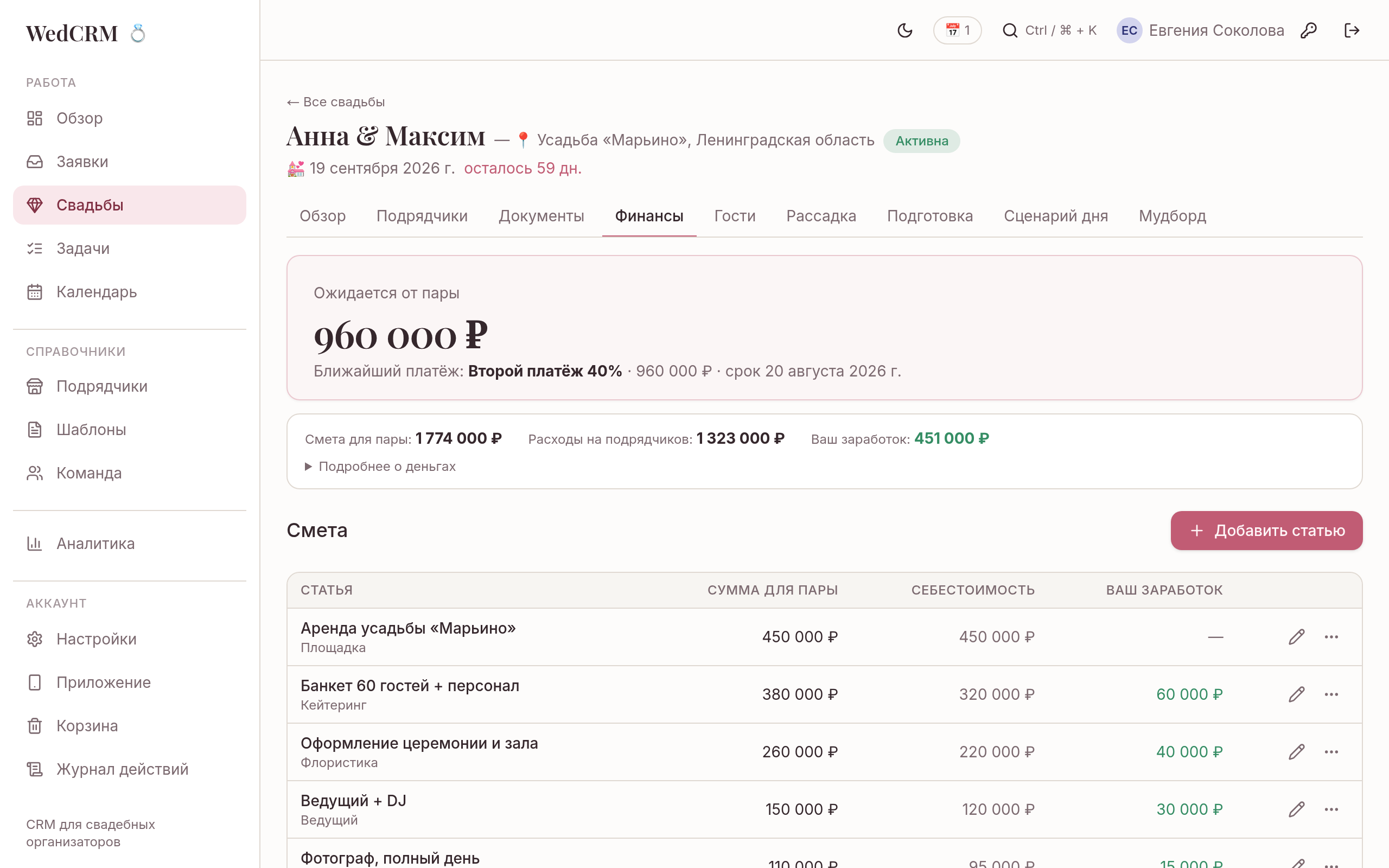Click 60 000 ₽ profit in Банкет row
Viewport: 1389px width, 868px height.
(1189, 694)
